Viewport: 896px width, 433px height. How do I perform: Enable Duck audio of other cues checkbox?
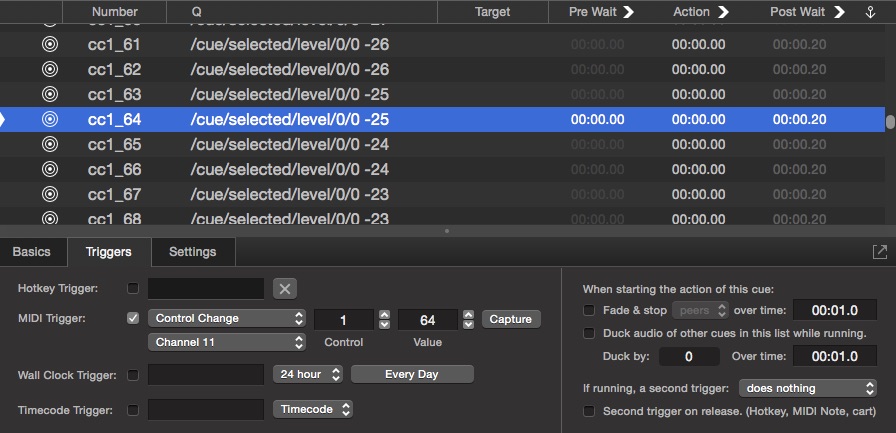click(589, 333)
